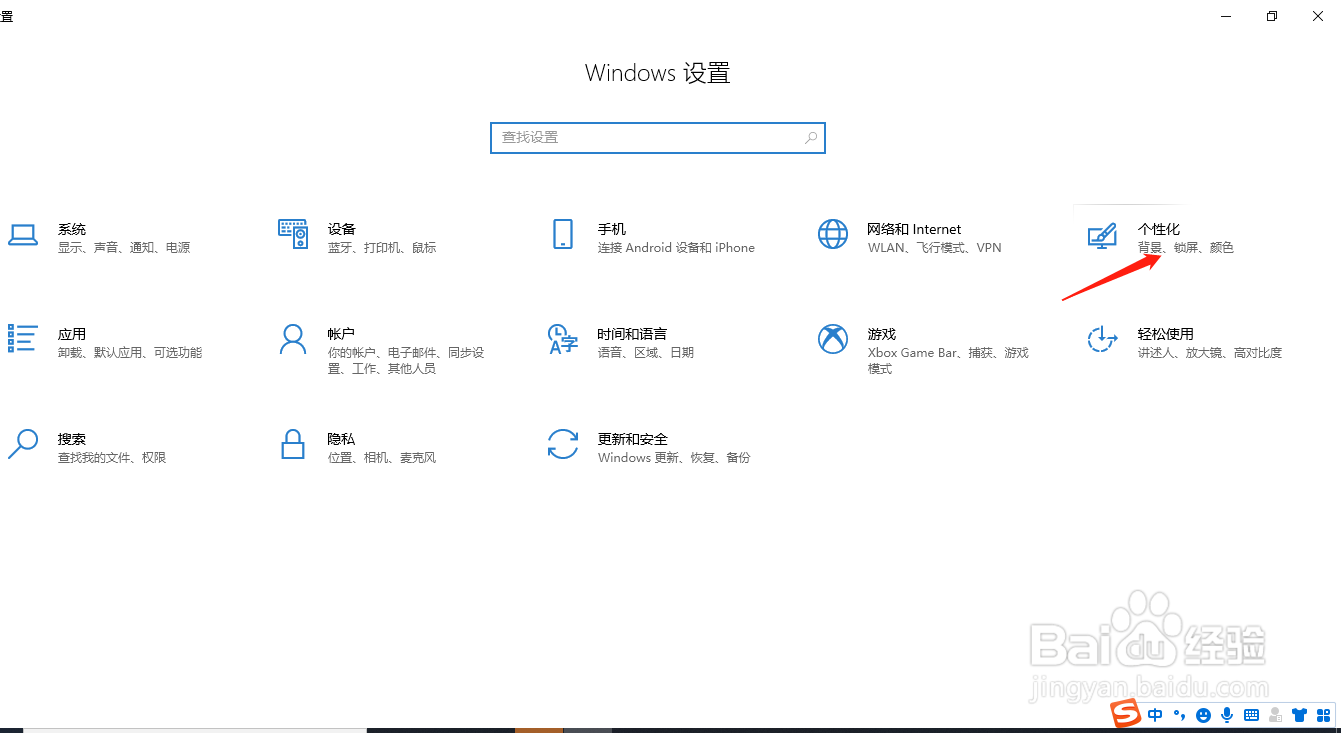This screenshot has width=1341, height=733.
Task: Open 系统 settings via the laptop icon
Action: [23, 235]
